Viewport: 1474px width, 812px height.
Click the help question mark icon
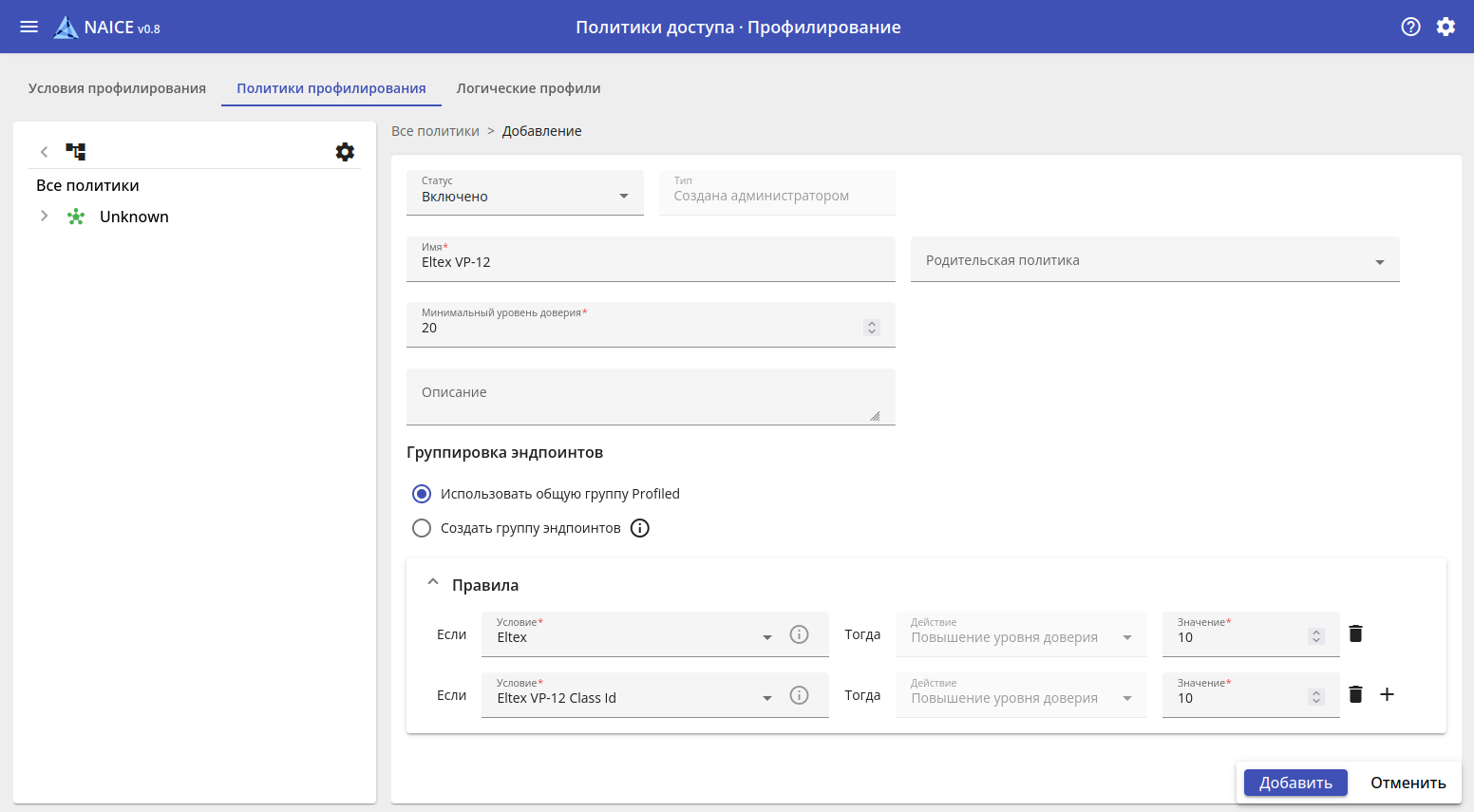pyautogui.click(x=1410, y=27)
